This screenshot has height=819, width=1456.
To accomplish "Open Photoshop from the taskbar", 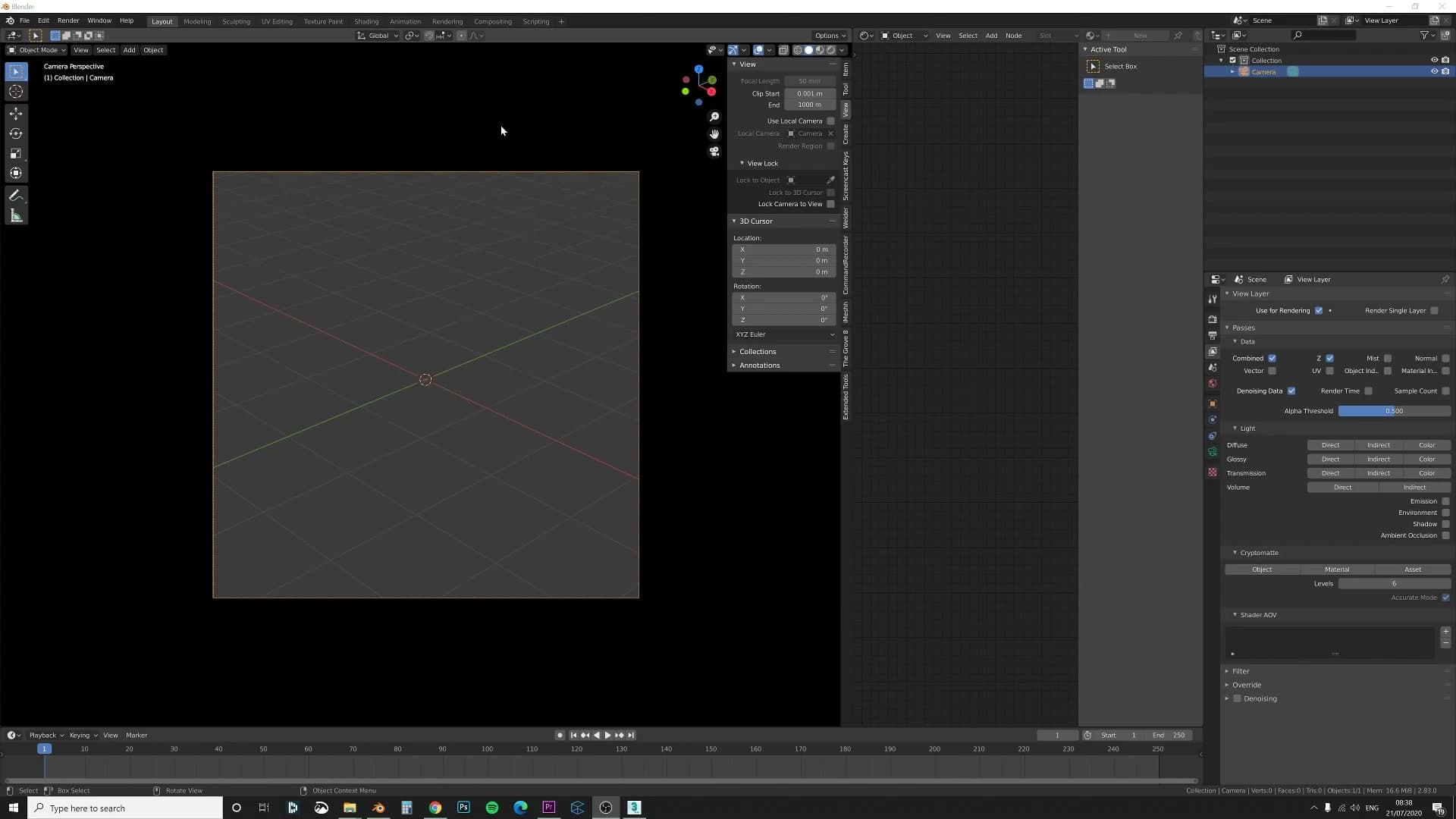I will pos(463,808).
